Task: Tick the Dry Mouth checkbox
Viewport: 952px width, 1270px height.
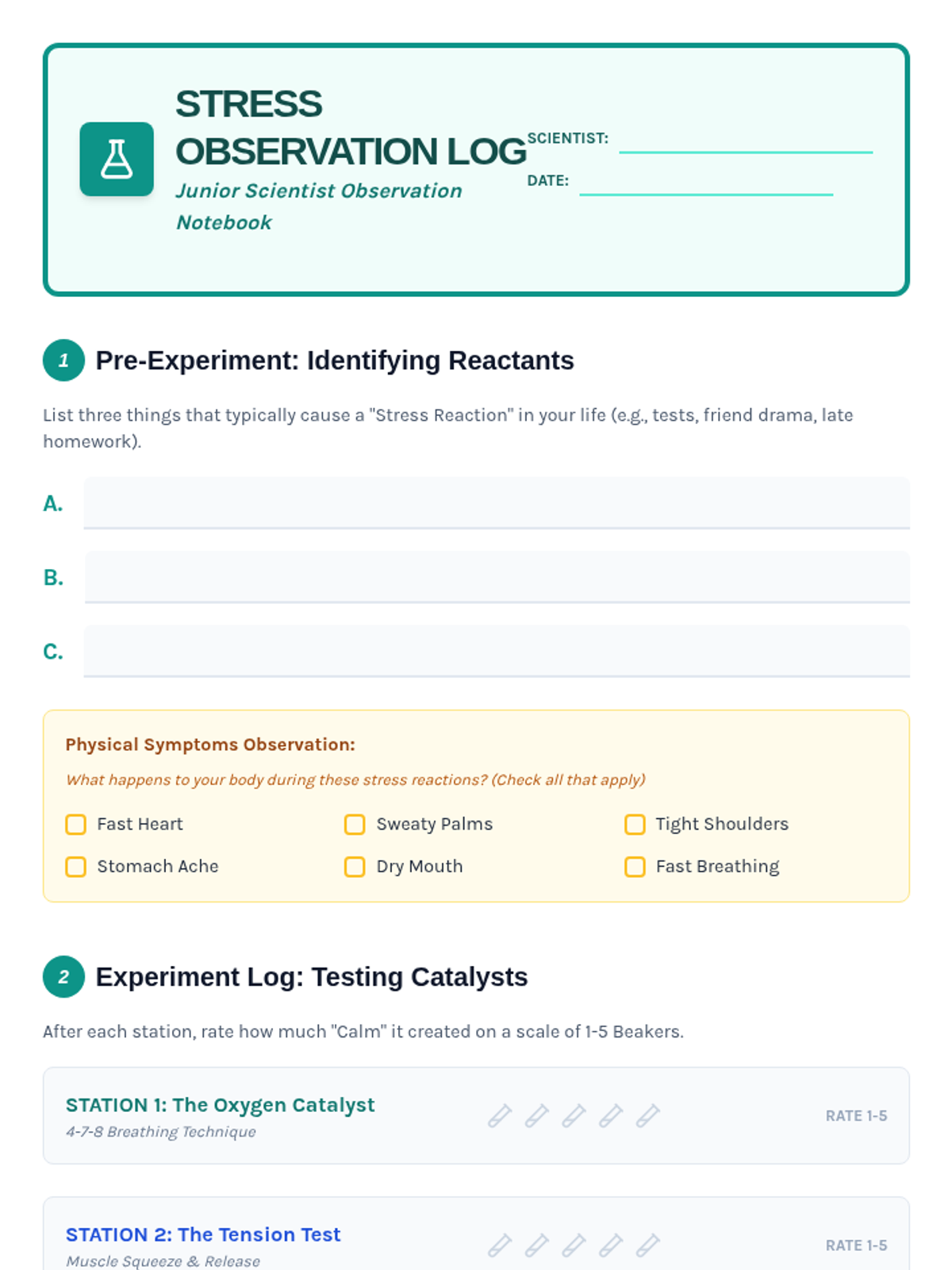Action: 355,867
